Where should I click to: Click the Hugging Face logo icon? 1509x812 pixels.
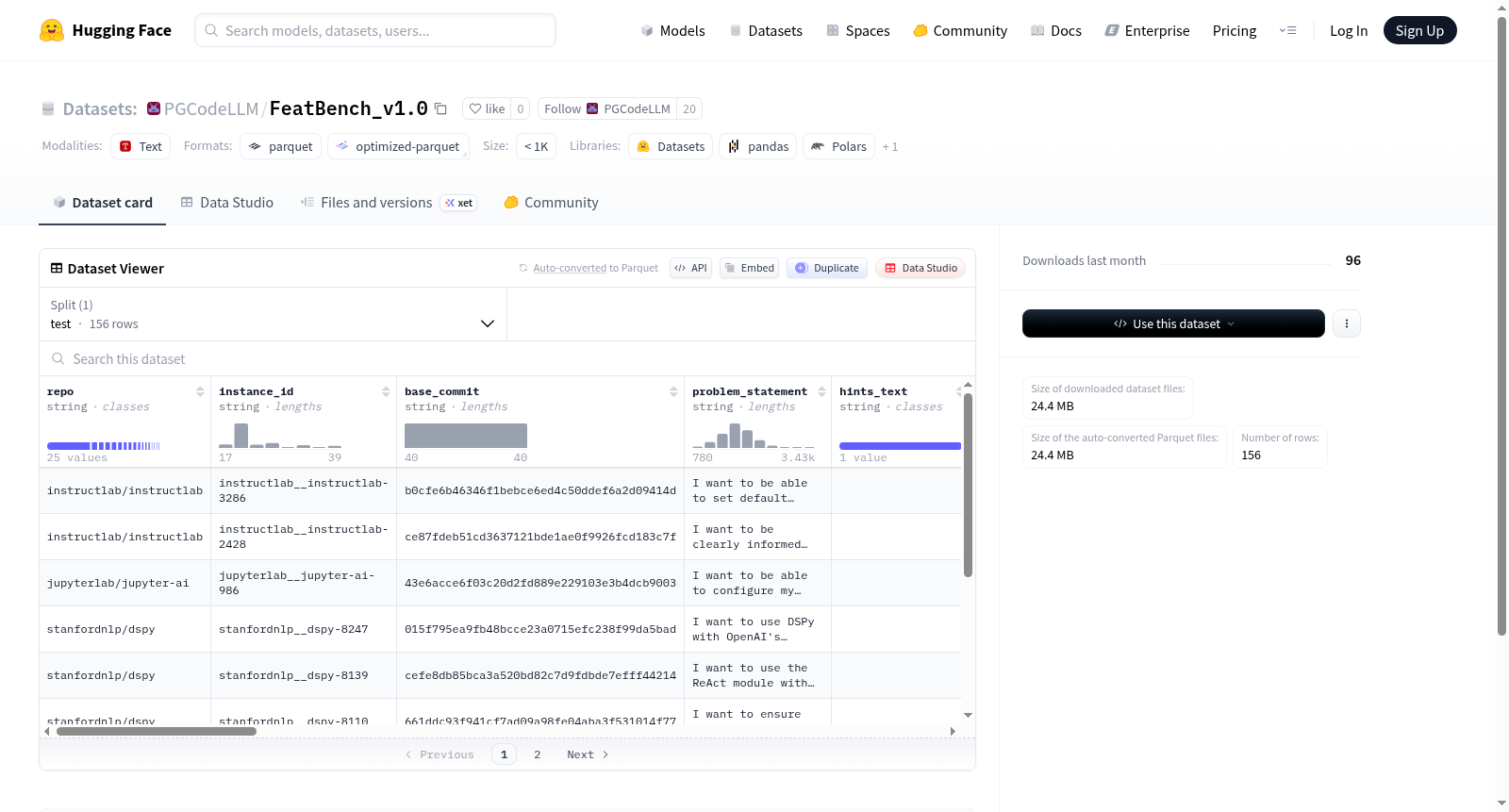coord(52,30)
